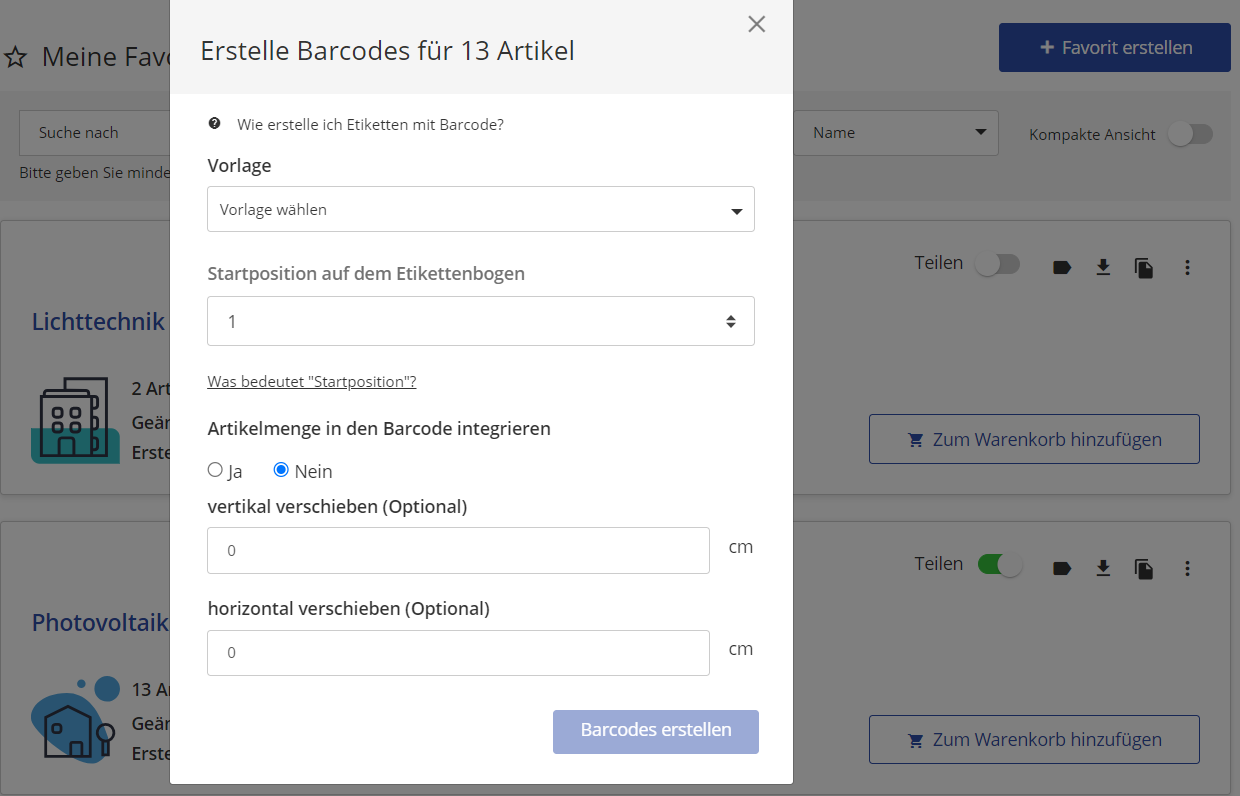Click the vertikal verschieben input field
The image size is (1240, 796).
458,550
